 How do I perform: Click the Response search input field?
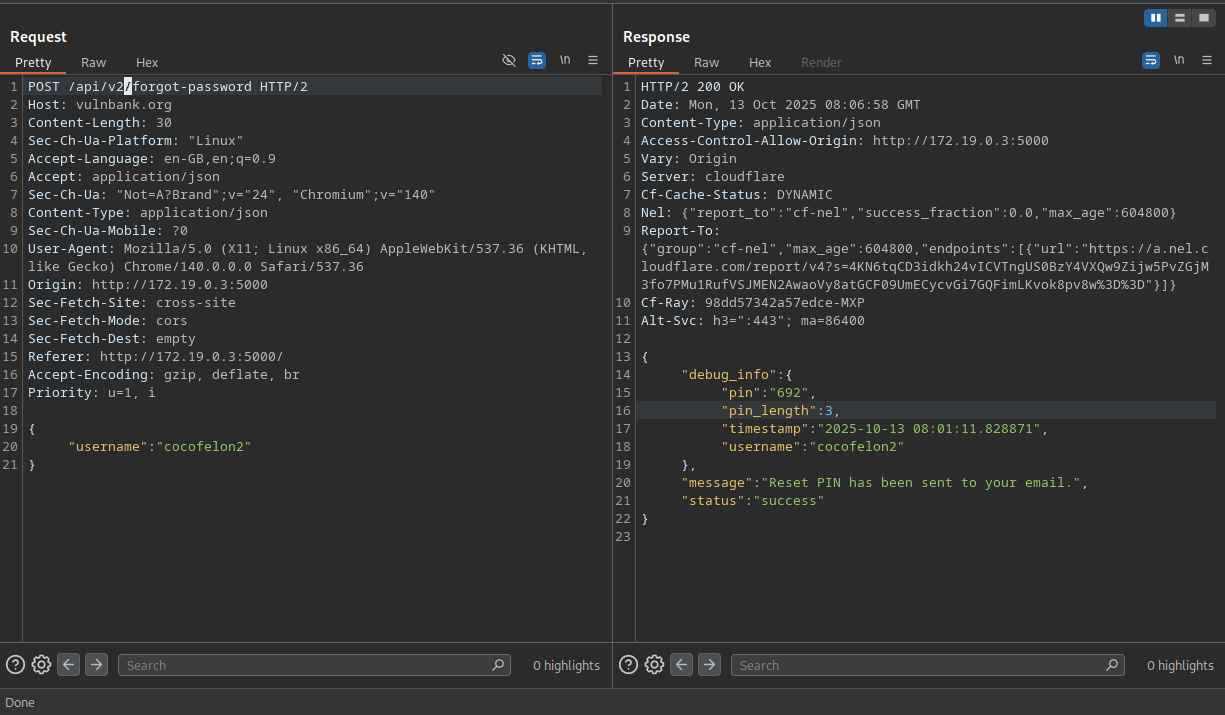point(918,665)
